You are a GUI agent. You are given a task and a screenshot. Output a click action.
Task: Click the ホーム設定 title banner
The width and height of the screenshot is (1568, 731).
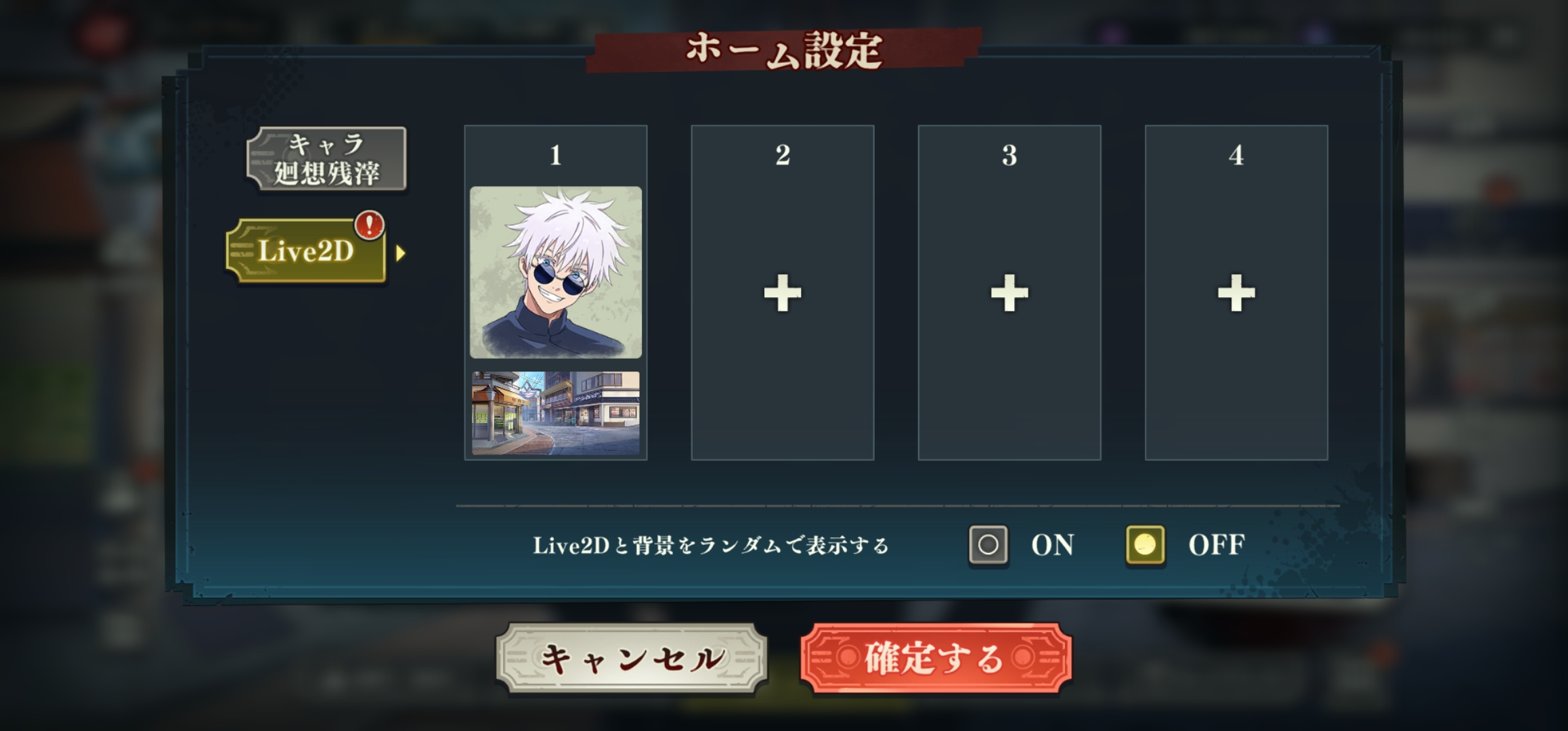coord(784,50)
